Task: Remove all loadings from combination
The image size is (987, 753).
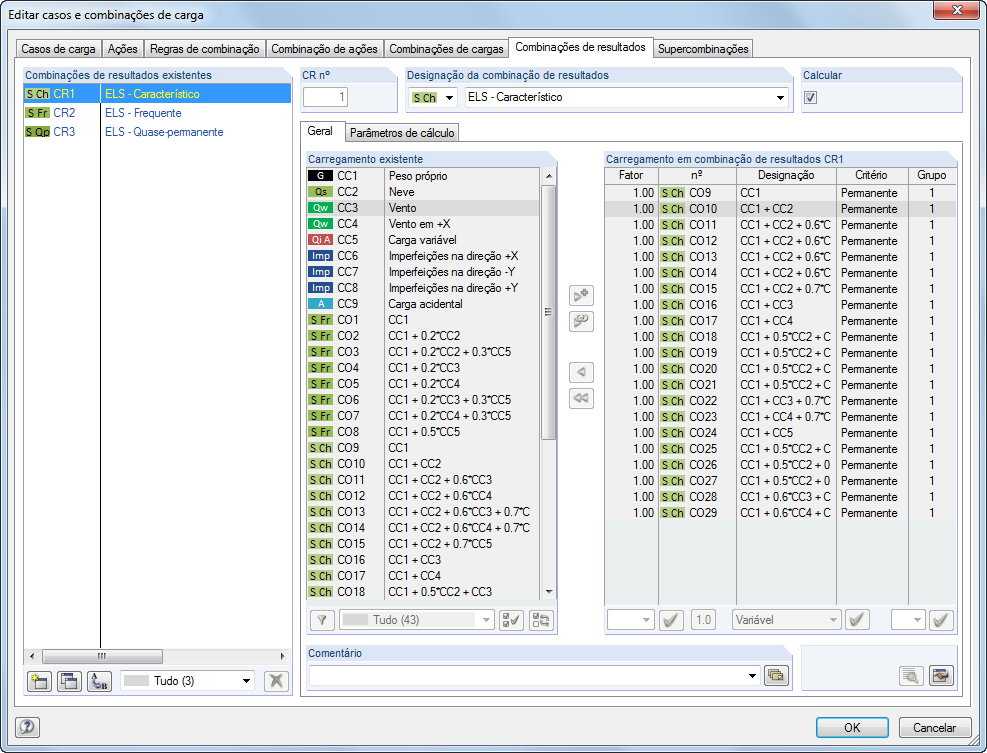Action: pyautogui.click(x=581, y=398)
